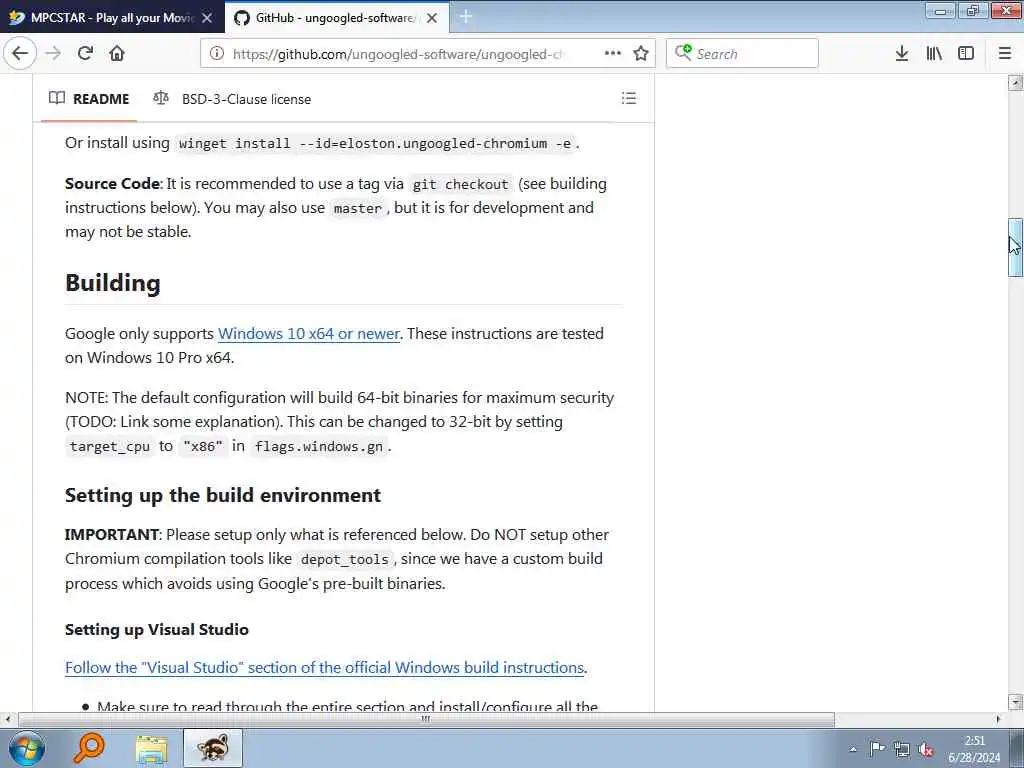Click the "x86" code text
1024x768 pixels.
click(203, 447)
